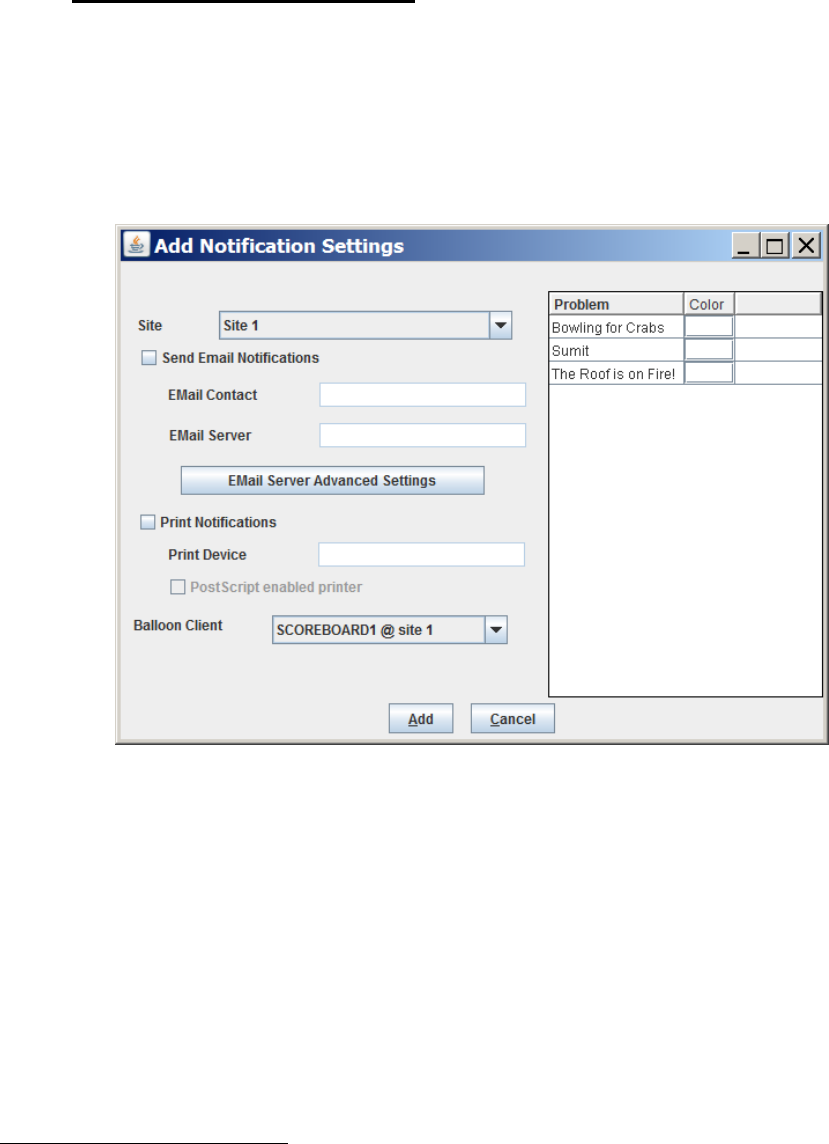Select the Bowling for Crabs row text

point(608,328)
